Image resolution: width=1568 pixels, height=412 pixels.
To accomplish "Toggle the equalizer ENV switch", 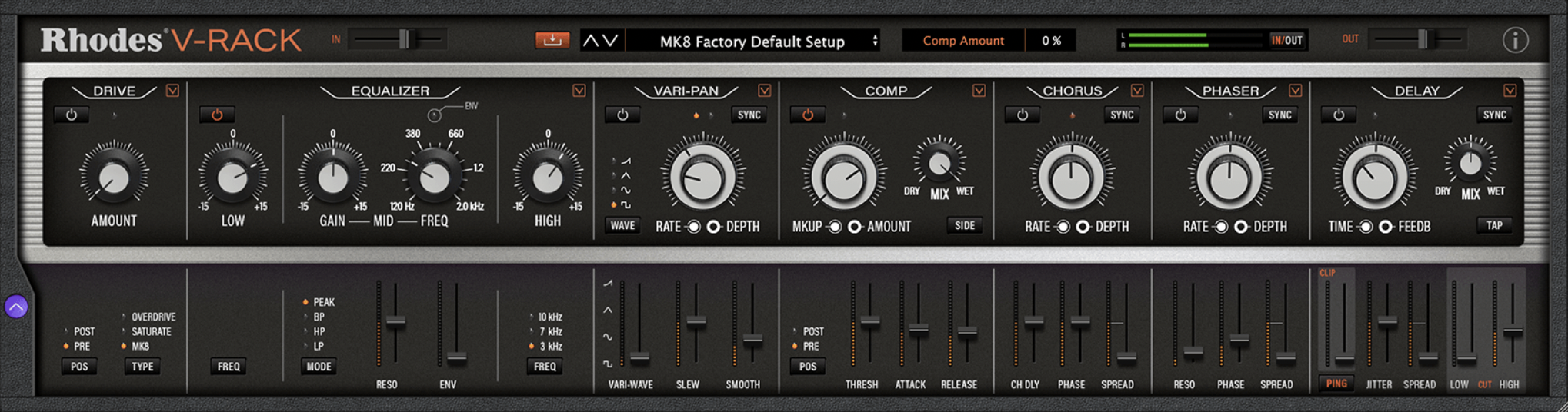I will click(435, 115).
